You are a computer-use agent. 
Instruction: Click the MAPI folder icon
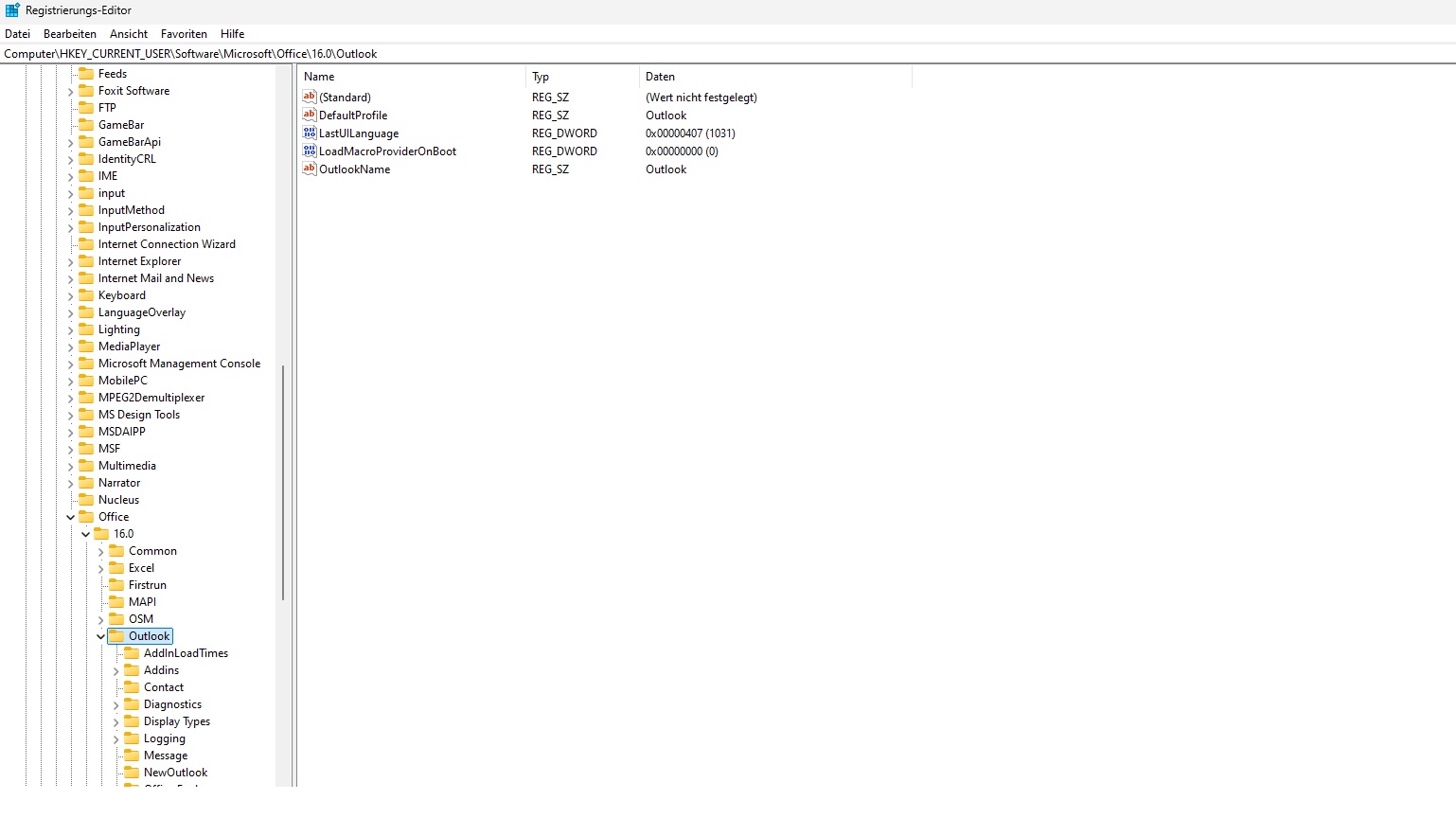click(x=116, y=601)
